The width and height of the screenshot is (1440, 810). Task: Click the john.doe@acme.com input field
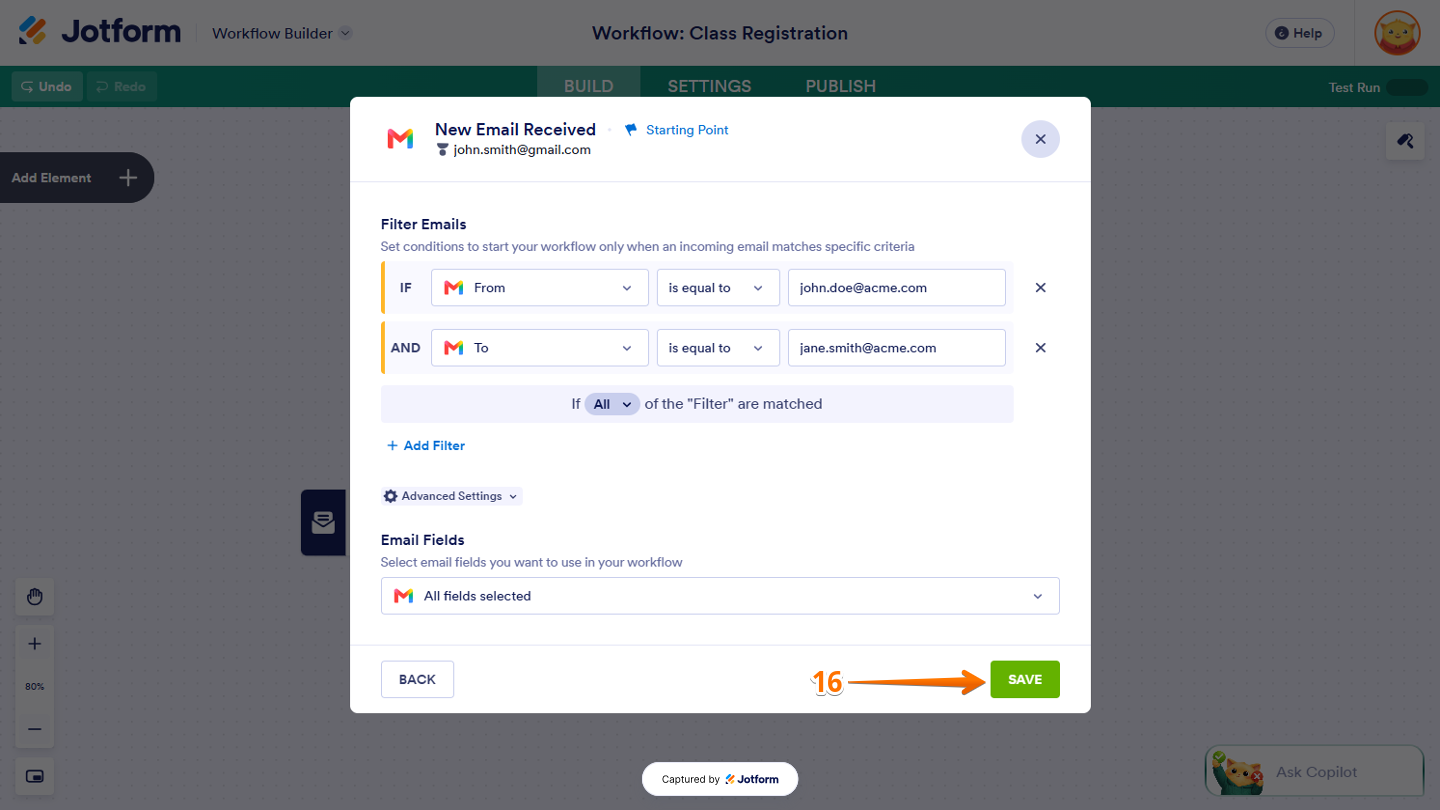[897, 288]
